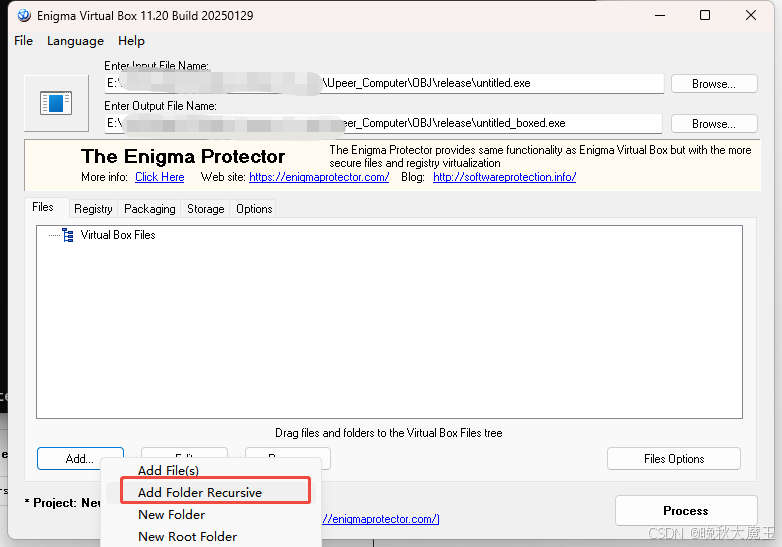Click Browse for the output file name
The height and width of the screenshot is (547, 782).
(x=714, y=124)
